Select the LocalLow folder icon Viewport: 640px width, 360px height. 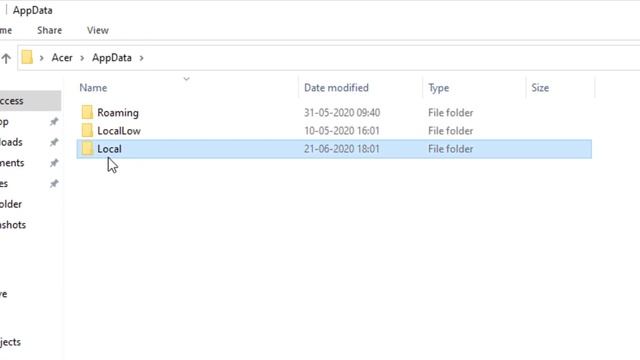[87, 131]
